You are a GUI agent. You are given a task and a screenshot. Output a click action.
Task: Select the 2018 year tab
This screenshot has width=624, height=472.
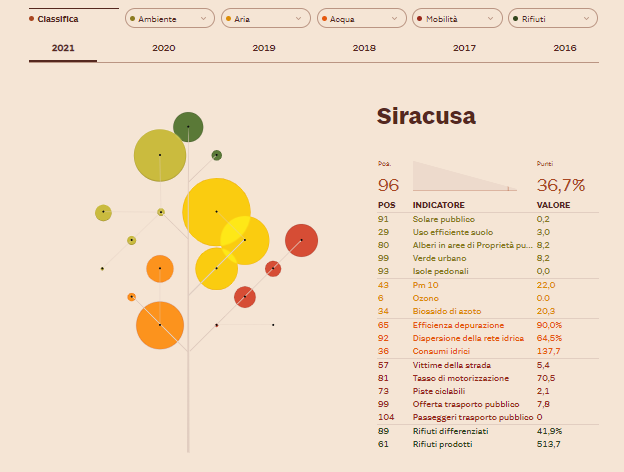click(364, 48)
